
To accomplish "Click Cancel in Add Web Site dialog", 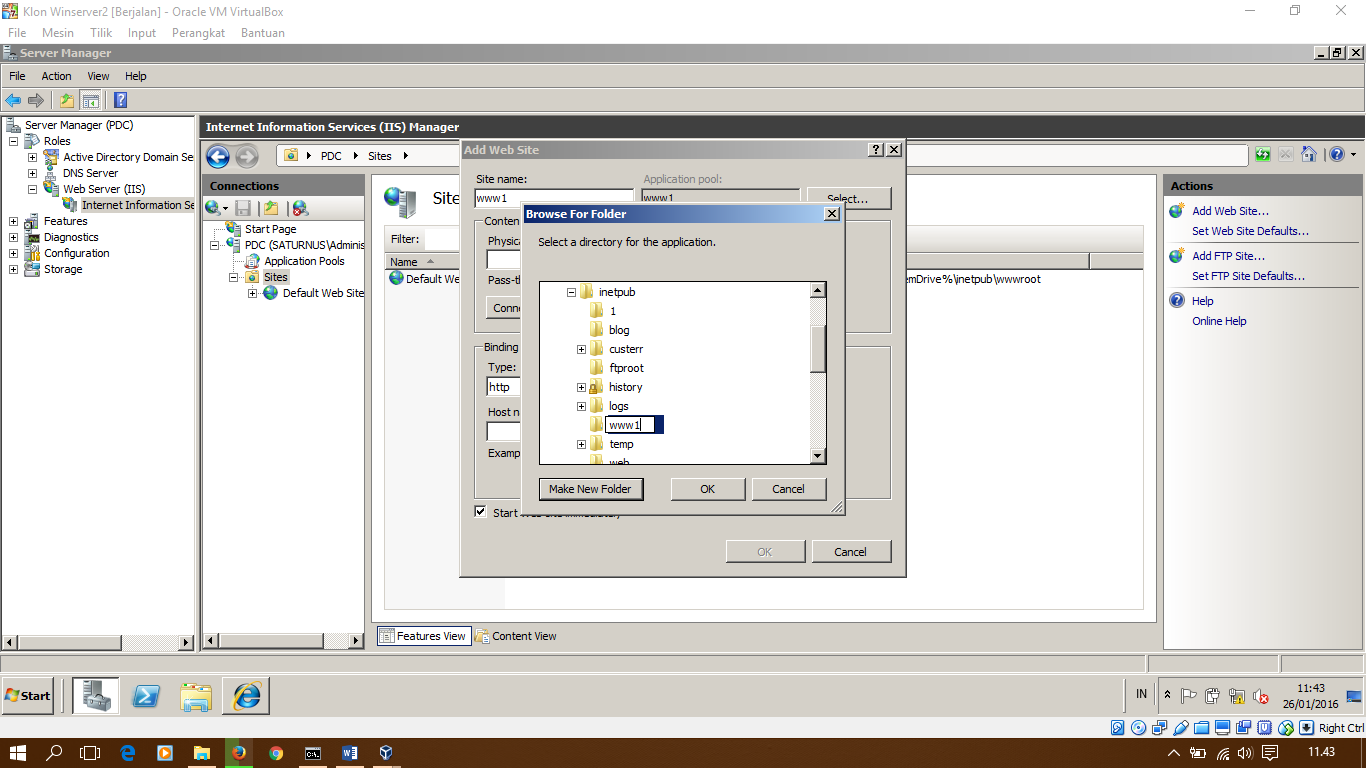I will pyautogui.click(x=850, y=552).
